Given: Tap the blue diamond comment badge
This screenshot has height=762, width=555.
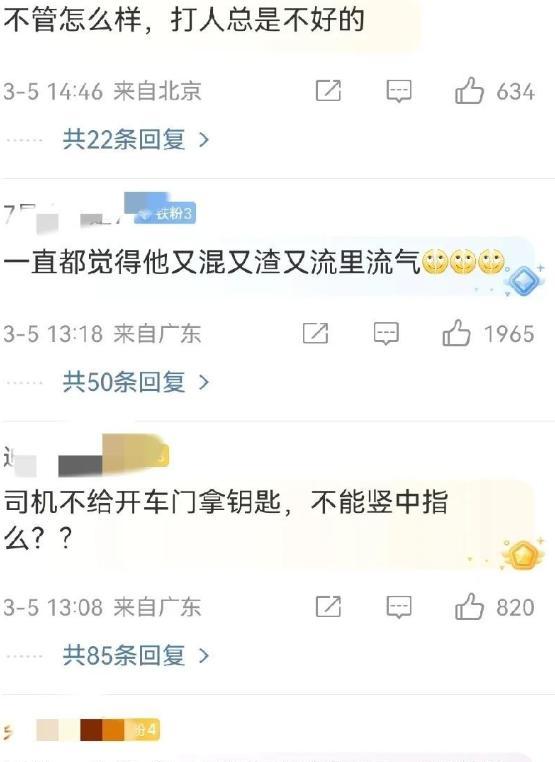Looking at the screenshot, I should tap(523, 281).
